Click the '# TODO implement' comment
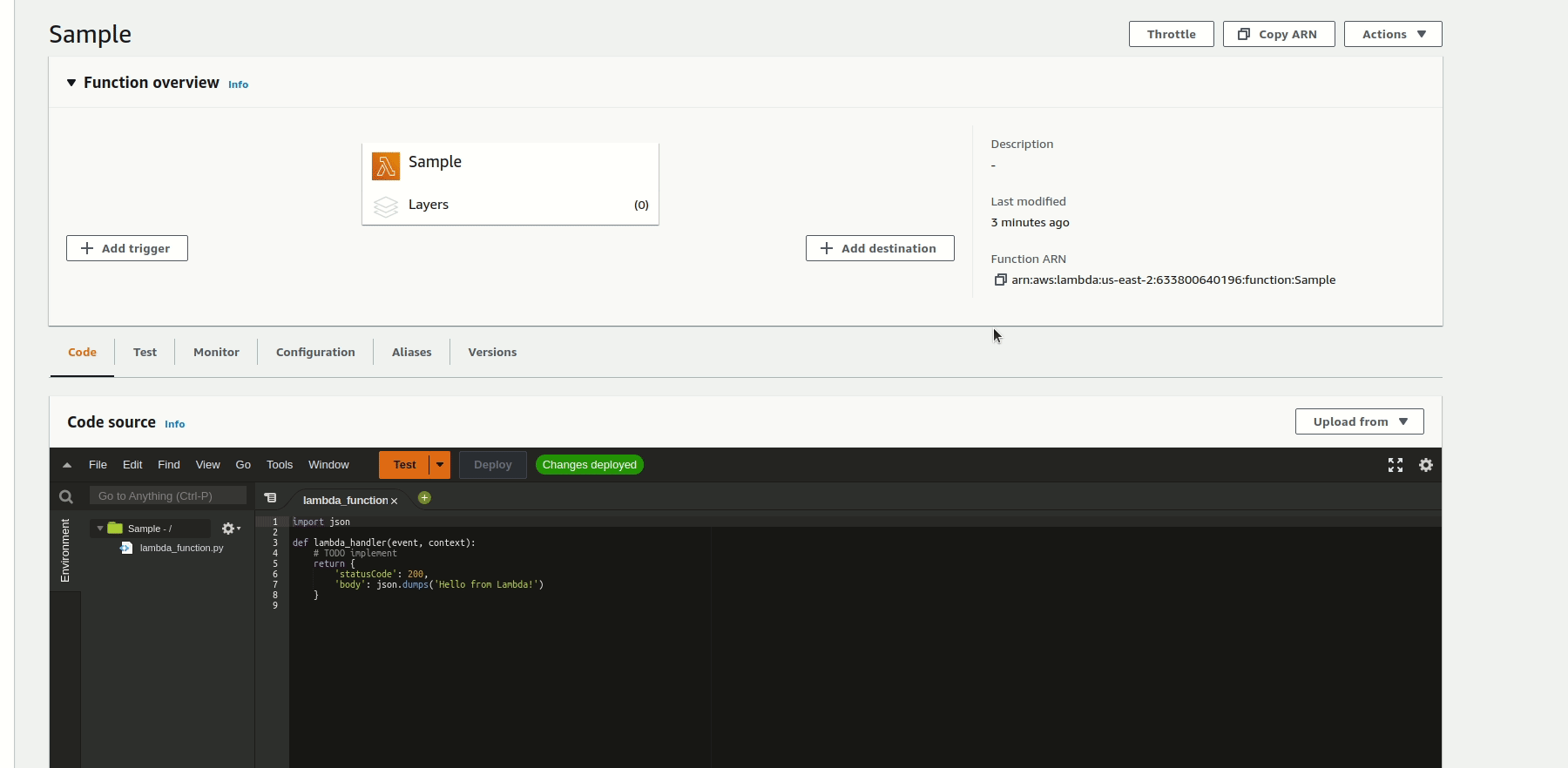This screenshot has height=768, width=1568. click(x=355, y=553)
